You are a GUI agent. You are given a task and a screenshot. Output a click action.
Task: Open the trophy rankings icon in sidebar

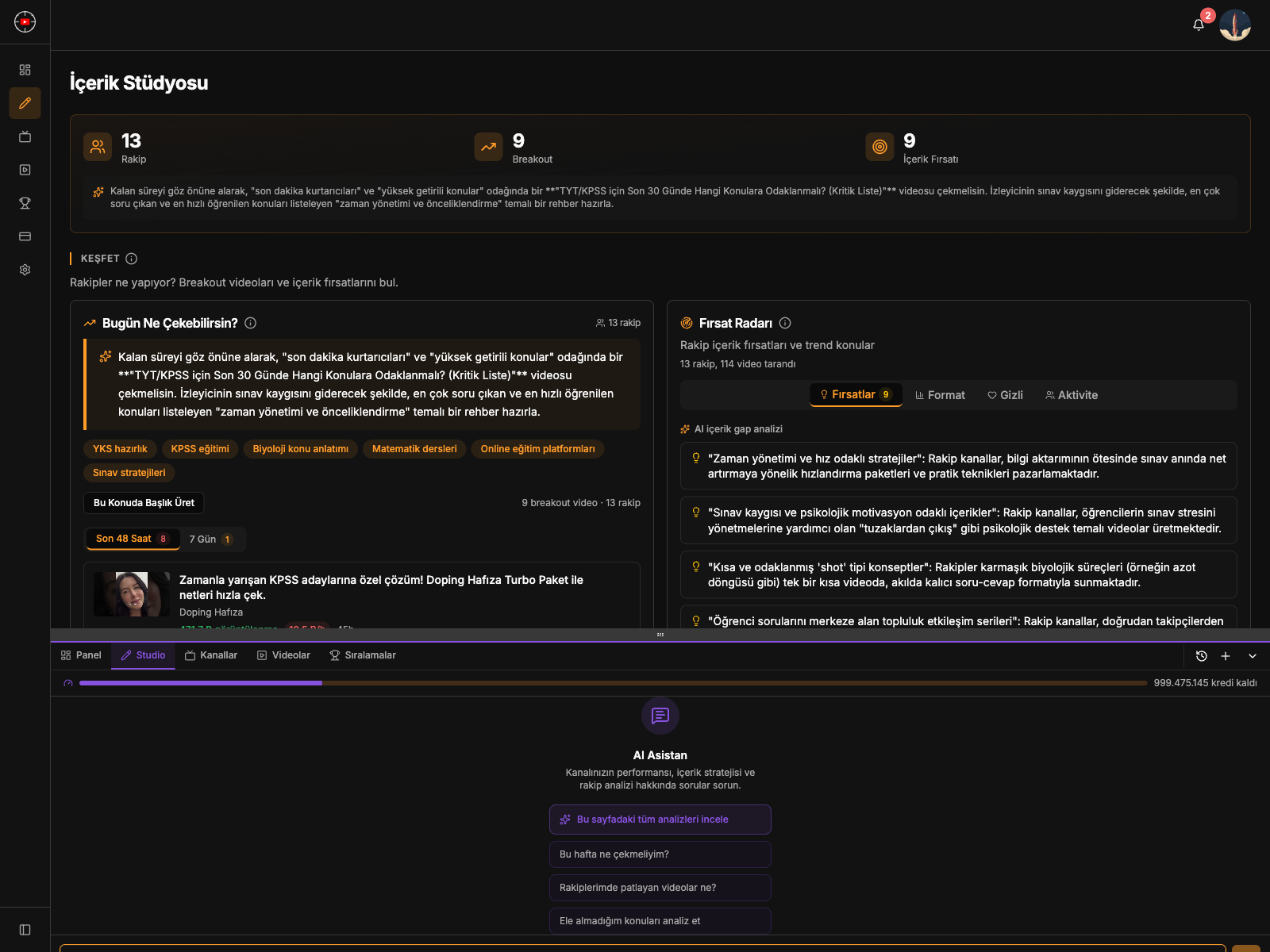pyautogui.click(x=25, y=203)
